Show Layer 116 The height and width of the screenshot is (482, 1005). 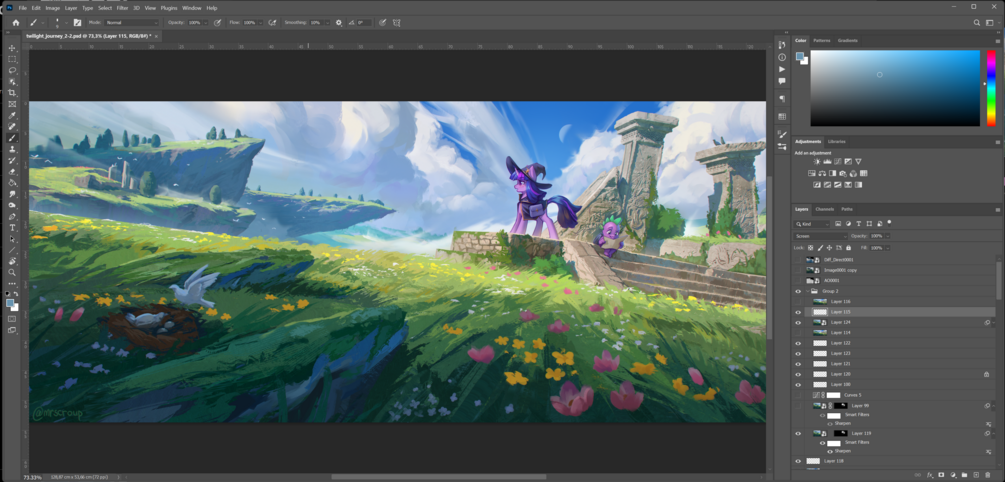tap(798, 301)
